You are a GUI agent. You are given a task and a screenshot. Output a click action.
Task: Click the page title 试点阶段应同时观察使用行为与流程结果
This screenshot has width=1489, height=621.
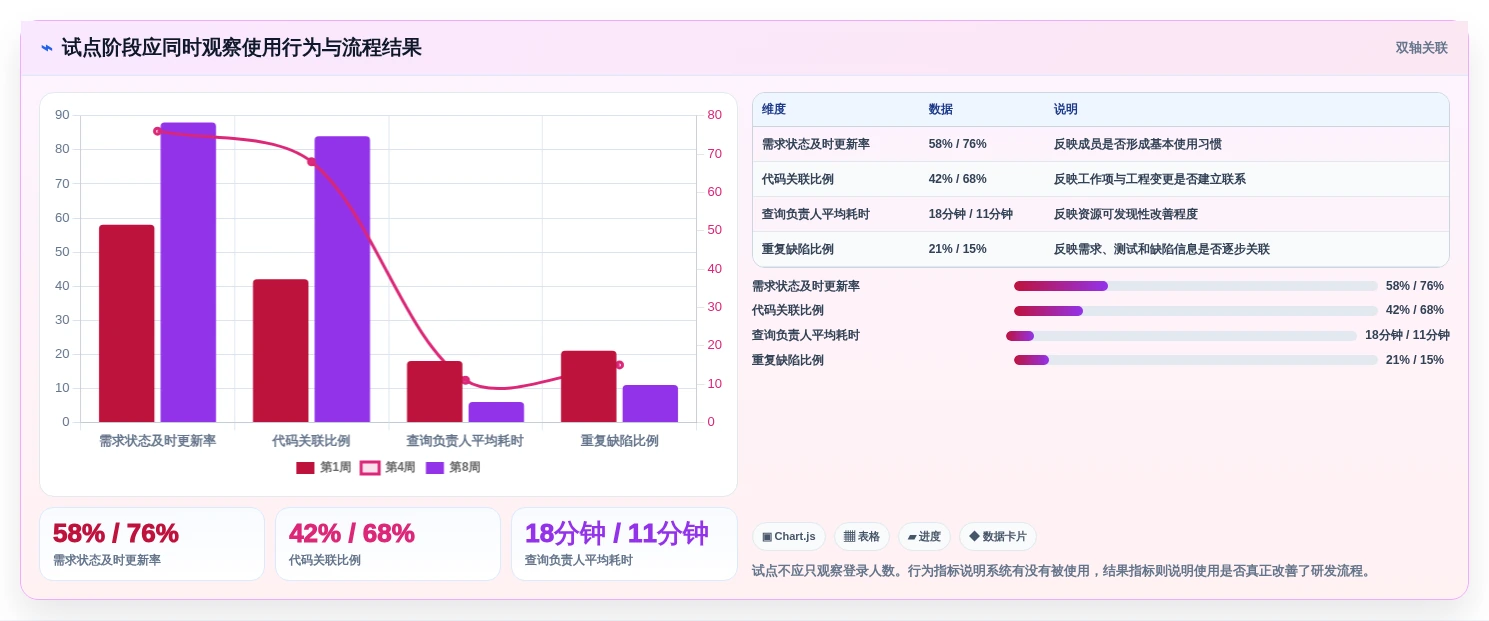point(241,48)
